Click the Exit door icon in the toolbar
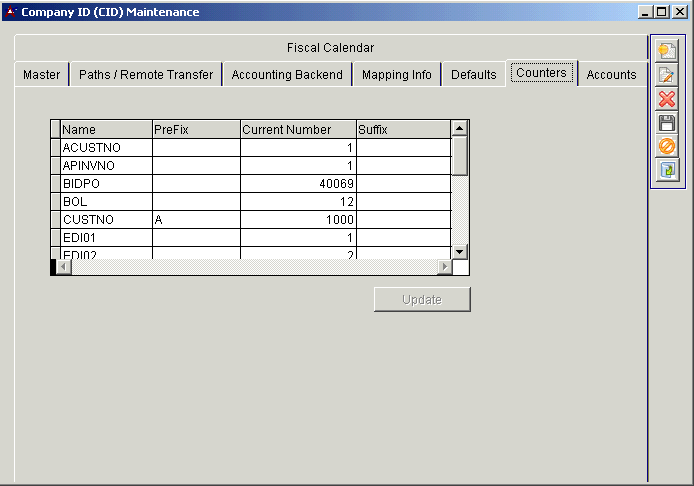Viewport: 694px width, 486px height. tap(667, 171)
